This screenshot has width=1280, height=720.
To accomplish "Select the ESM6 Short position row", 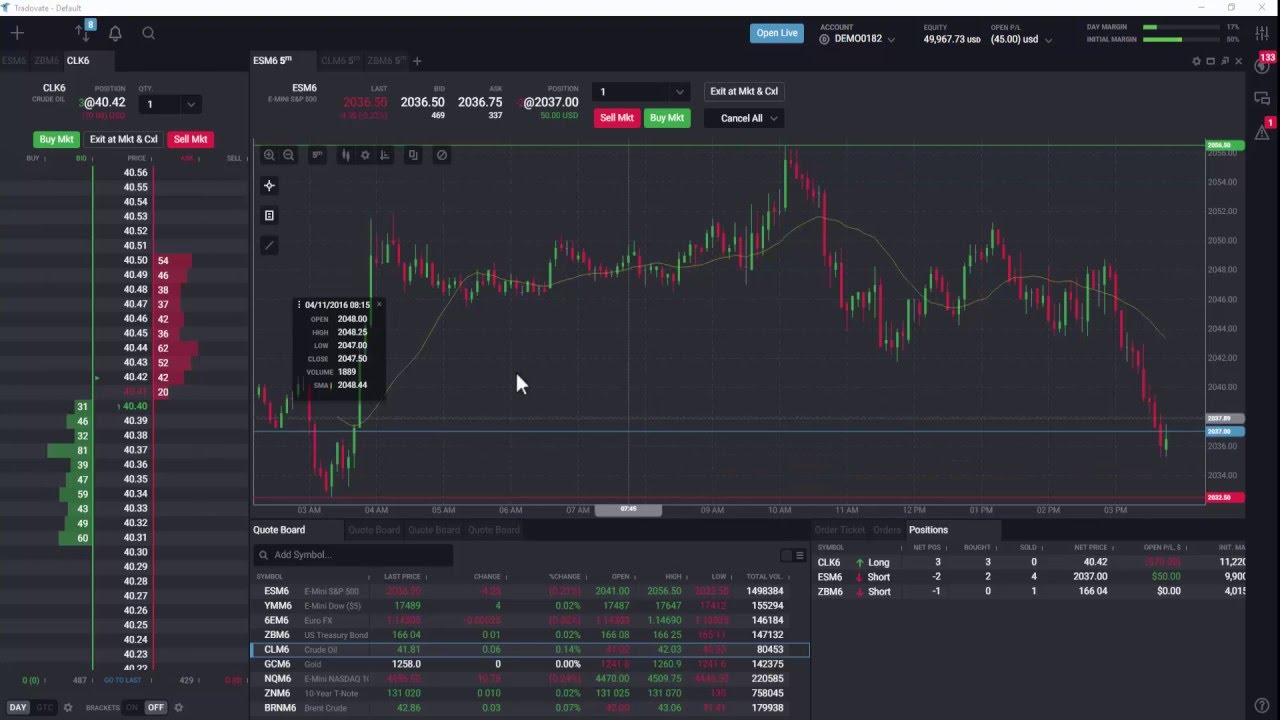I will [1029, 577].
